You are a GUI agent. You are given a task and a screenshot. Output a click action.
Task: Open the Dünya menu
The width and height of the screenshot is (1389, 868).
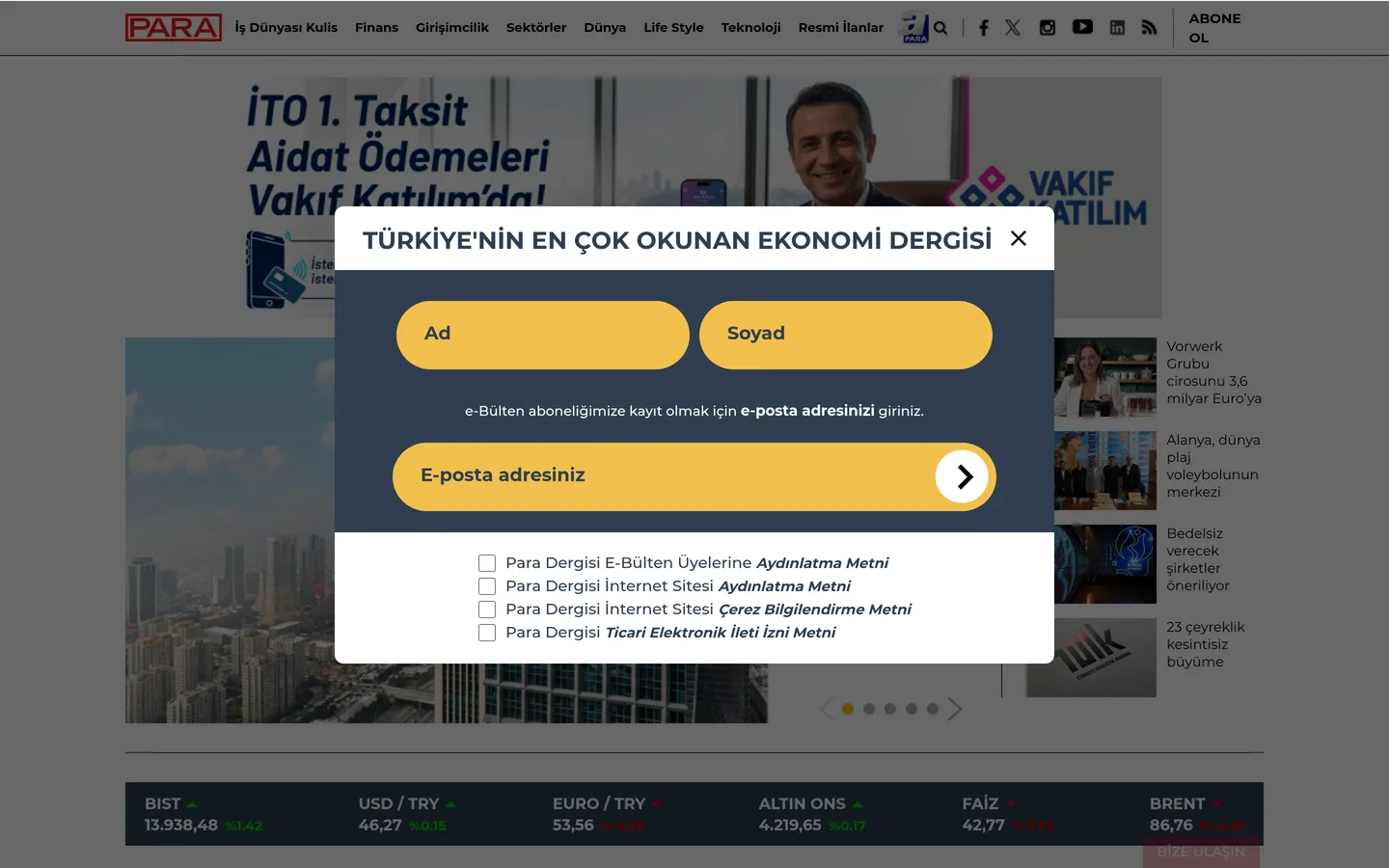pyautogui.click(x=605, y=28)
